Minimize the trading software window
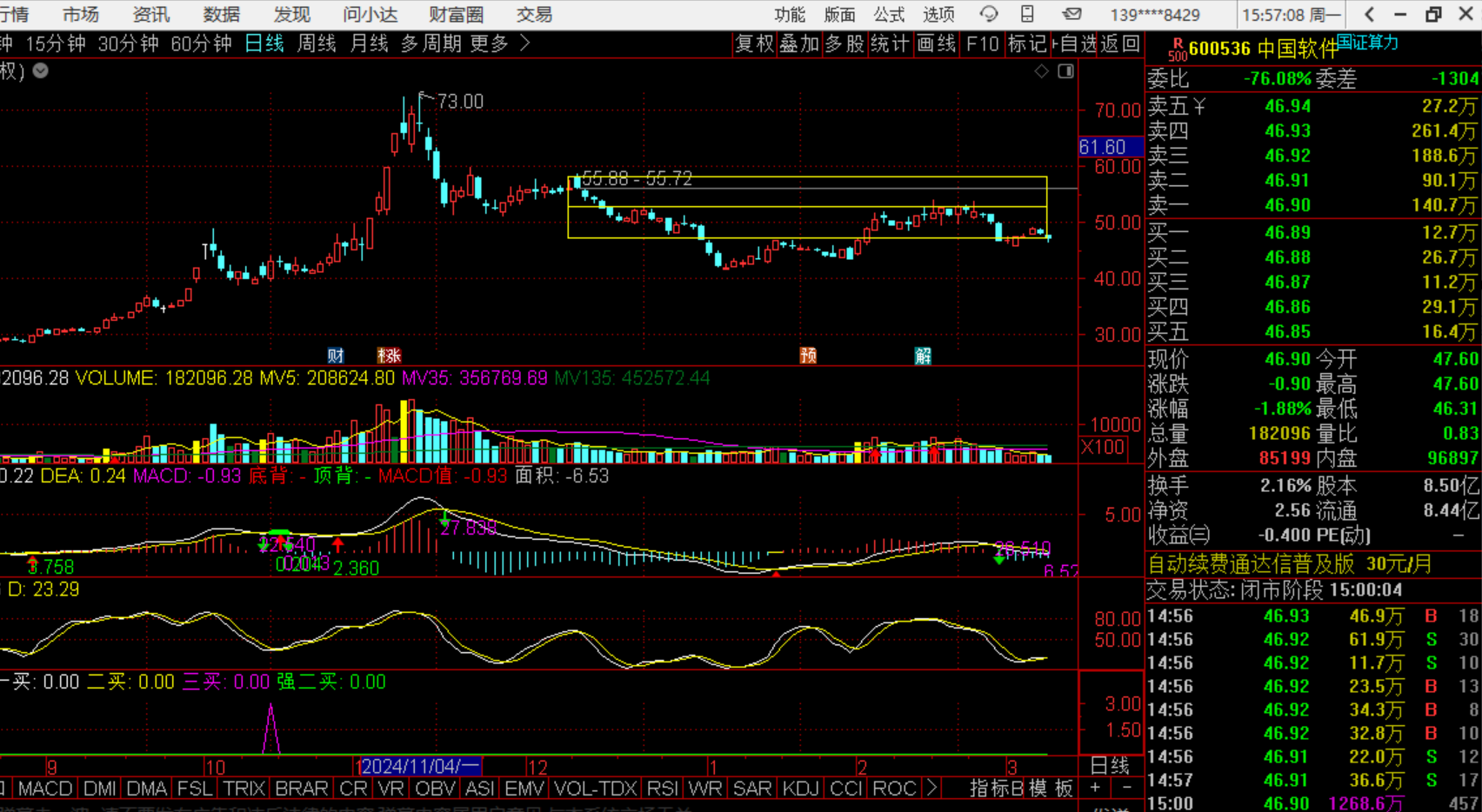The width and height of the screenshot is (1482, 812). click(1400, 14)
